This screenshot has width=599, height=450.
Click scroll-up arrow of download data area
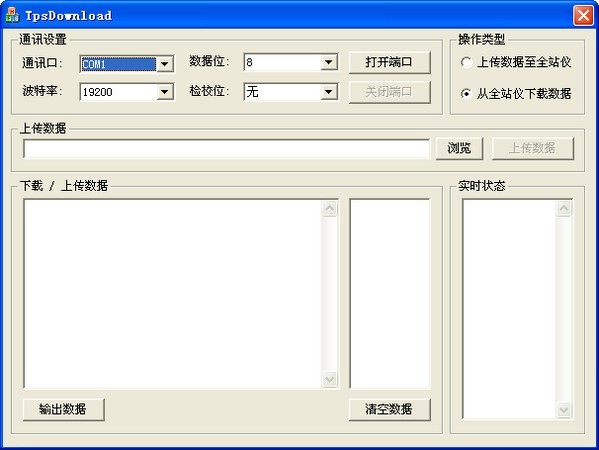(330, 209)
